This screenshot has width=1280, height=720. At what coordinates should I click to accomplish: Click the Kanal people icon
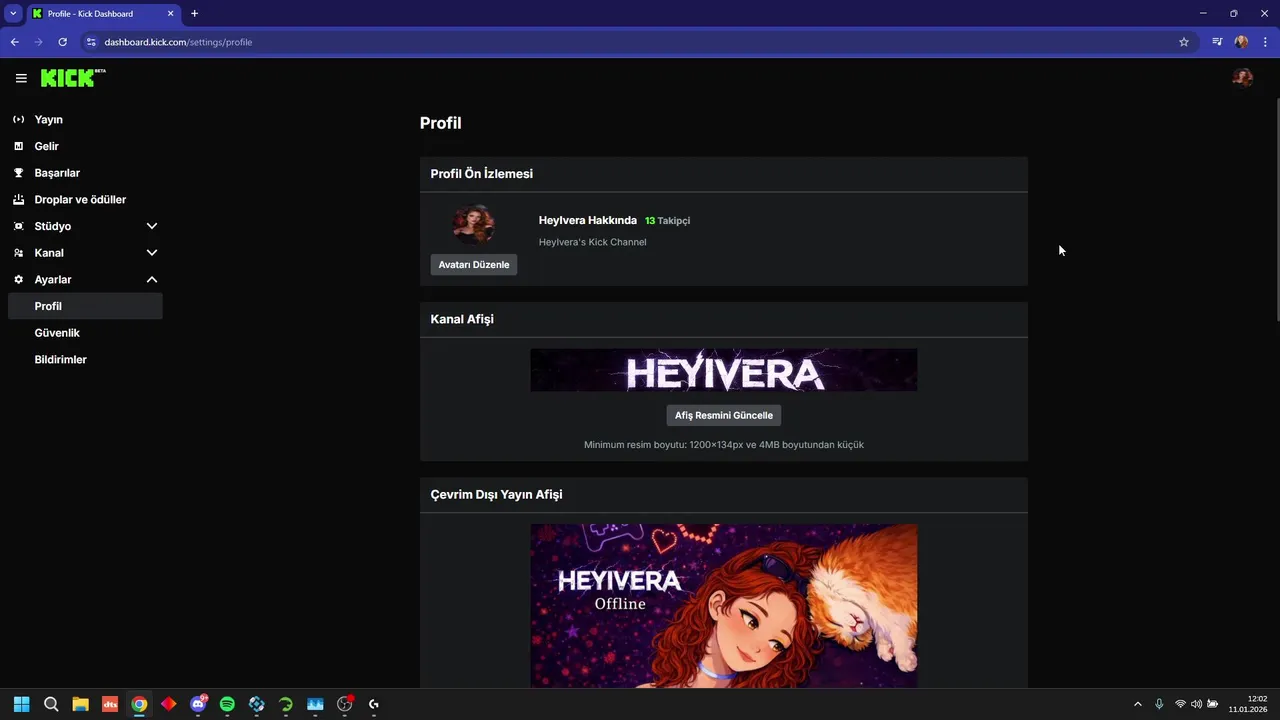pos(19,253)
